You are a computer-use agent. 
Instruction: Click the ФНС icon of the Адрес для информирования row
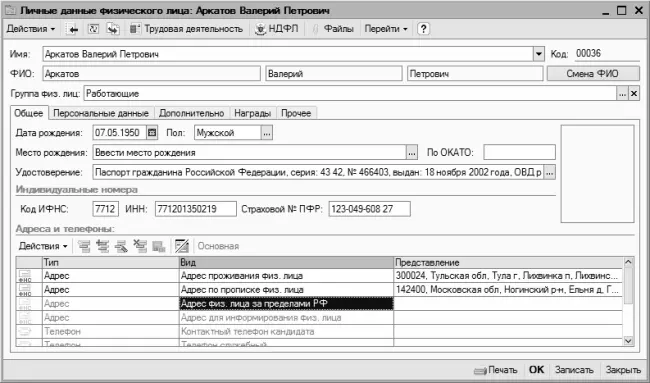pyautogui.click(x=25, y=318)
